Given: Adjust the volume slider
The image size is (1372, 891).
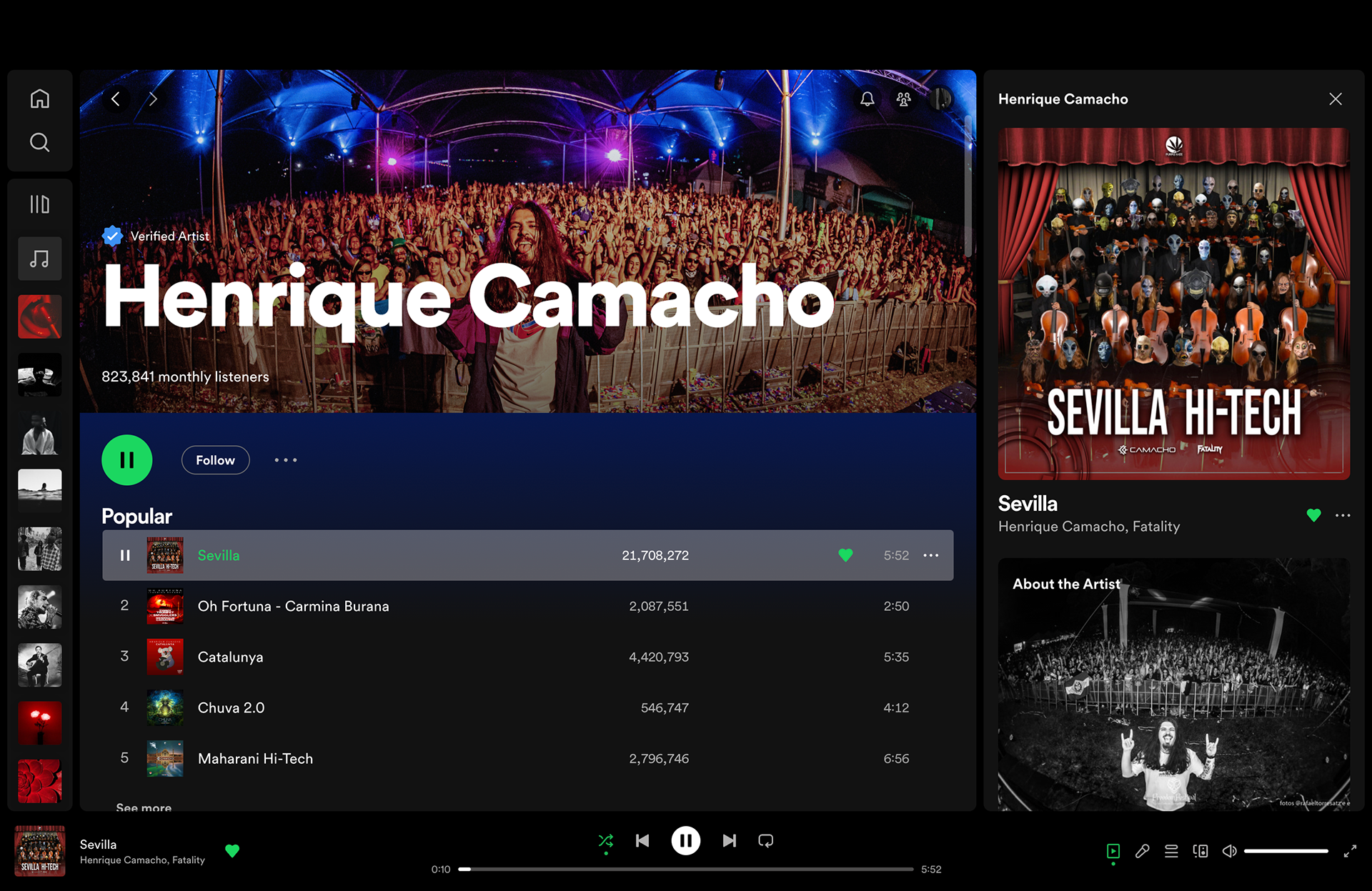Looking at the screenshot, I should click(x=1286, y=851).
